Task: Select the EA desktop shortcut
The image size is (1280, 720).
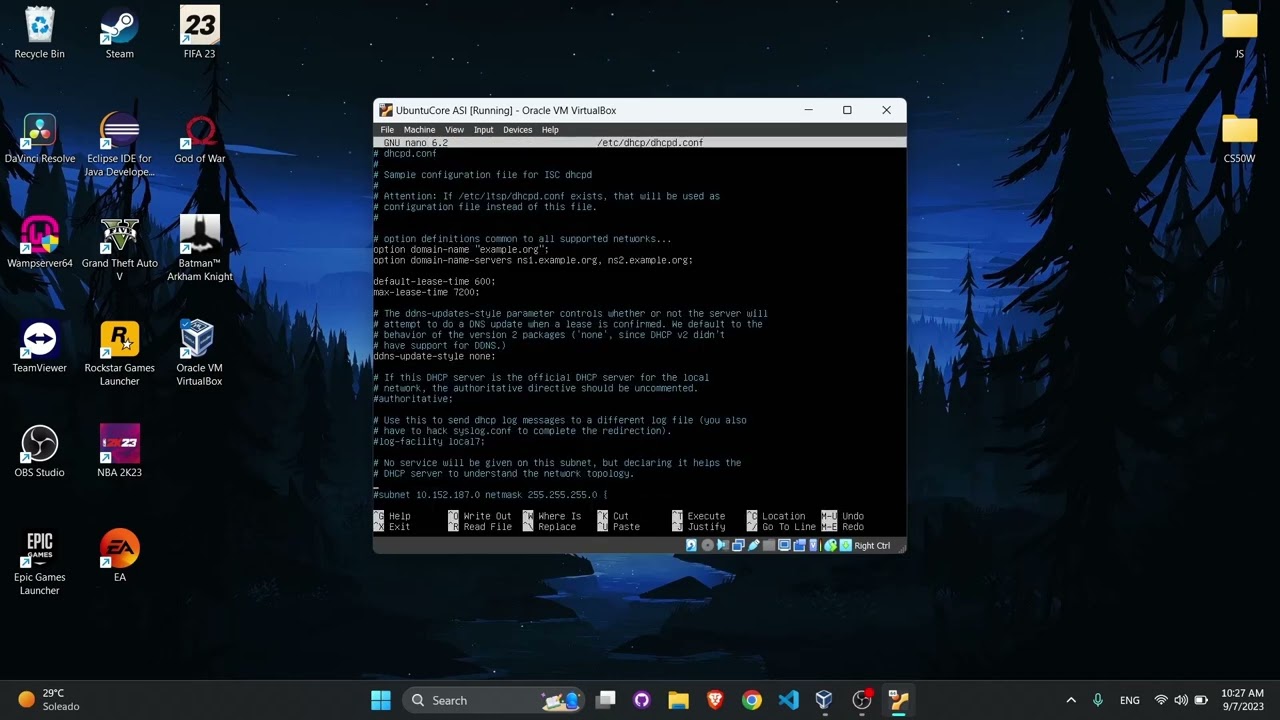Action: pyautogui.click(x=119, y=556)
